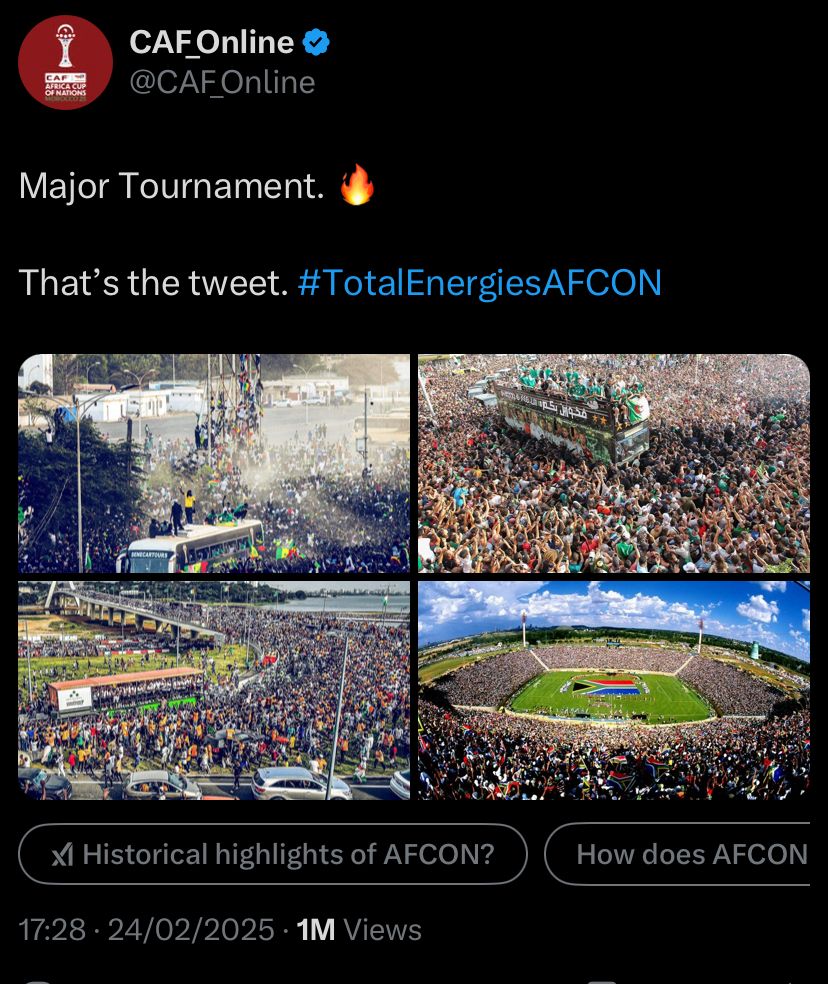The width and height of the screenshot is (828, 984).
Task: Click the 24/02/2025 post date
Action: coord(190,930)
